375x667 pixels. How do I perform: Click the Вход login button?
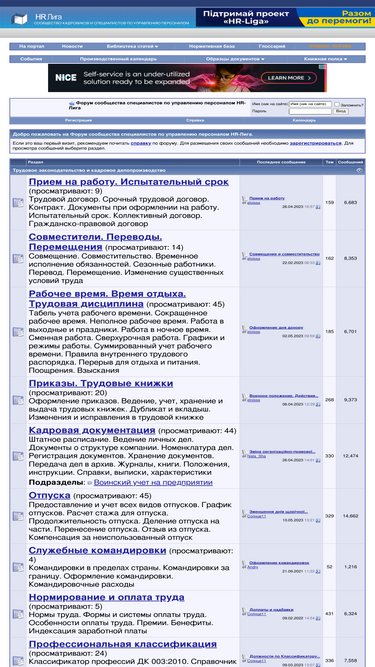point(341,111)
